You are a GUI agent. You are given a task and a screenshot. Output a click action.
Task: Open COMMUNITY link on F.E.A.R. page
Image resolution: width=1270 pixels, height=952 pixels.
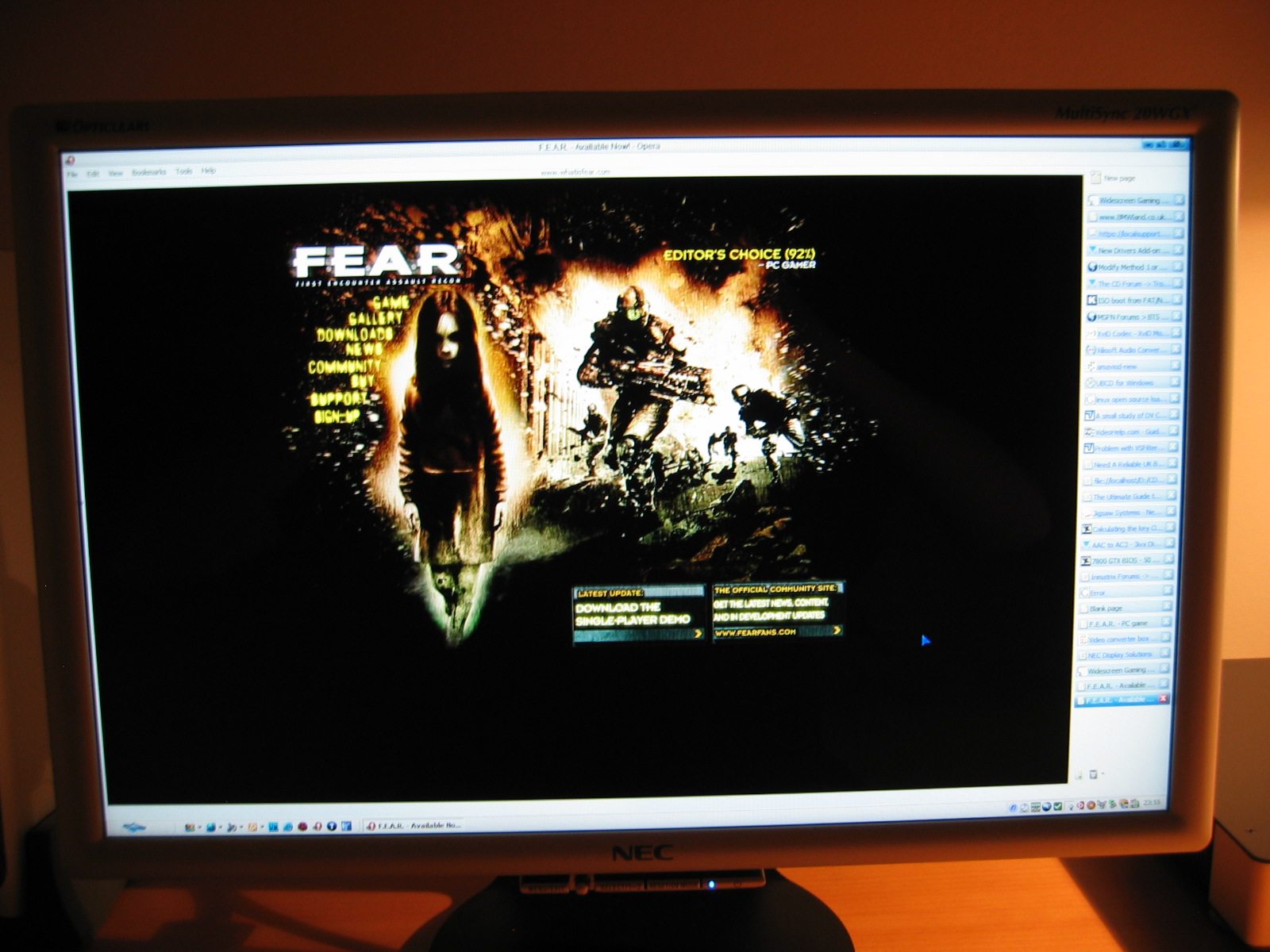tap(344, 367)
